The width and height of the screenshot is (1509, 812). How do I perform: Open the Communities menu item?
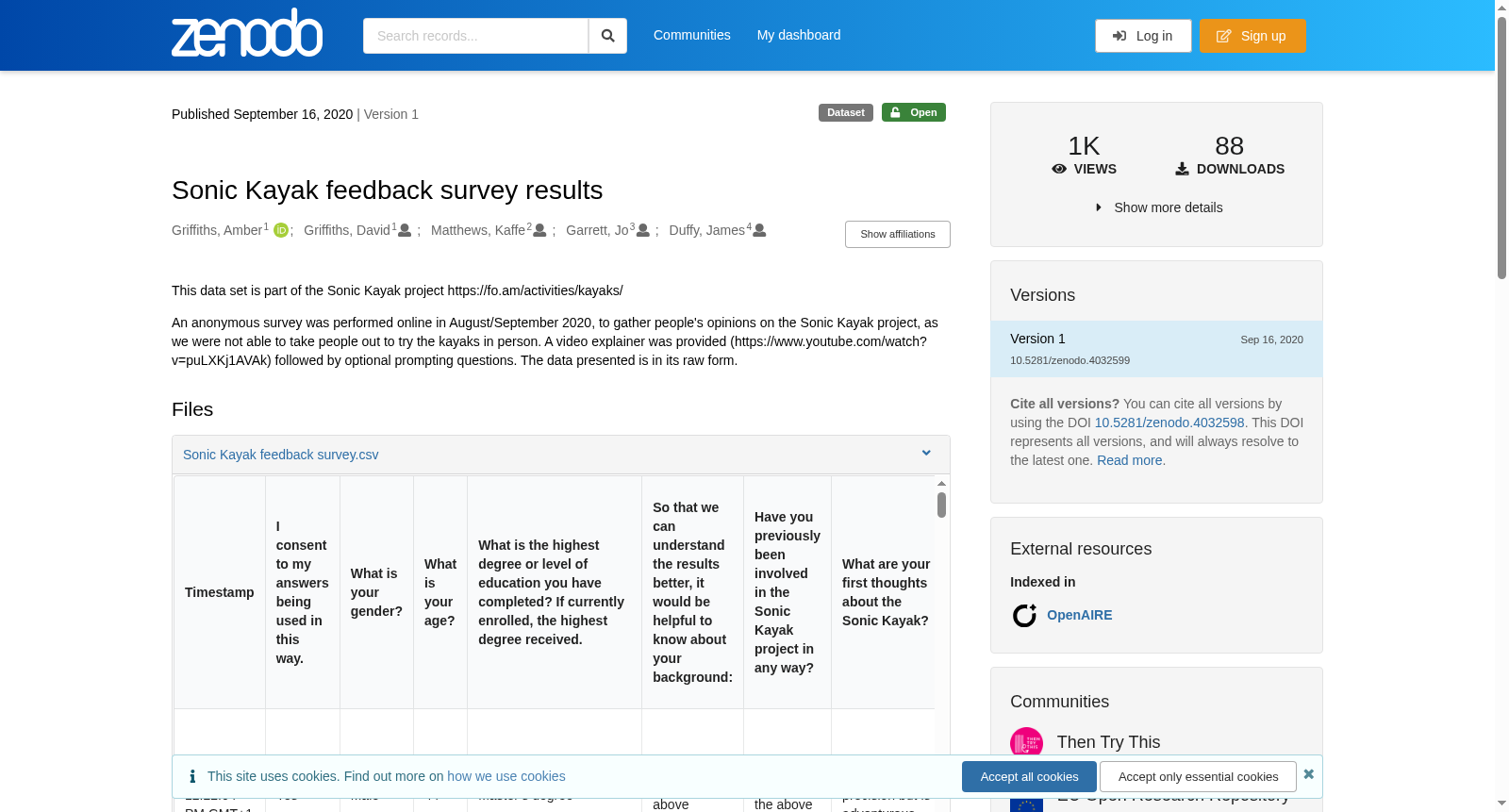(x=692, y=35)
